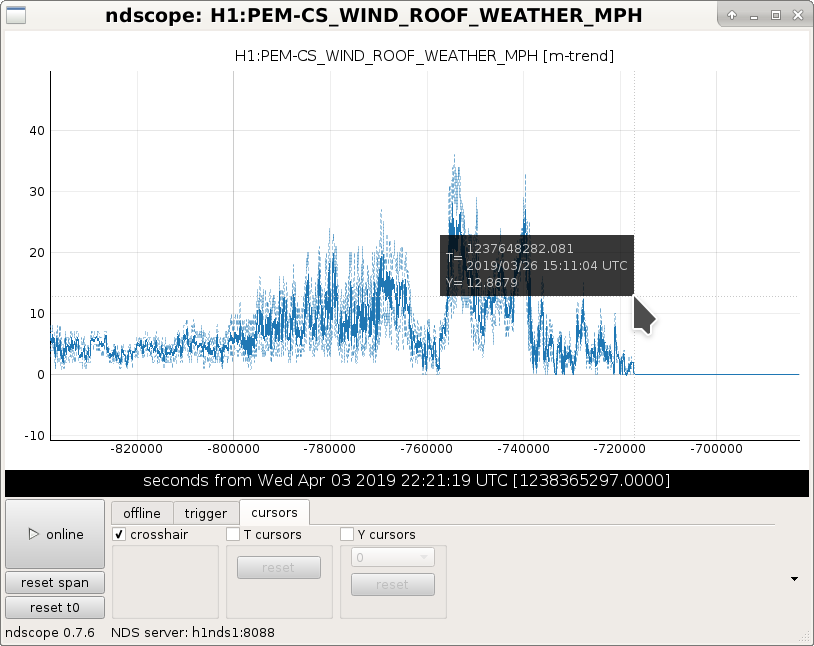Switch to the trigger tab
Viewport: 814px width, 646px height.
click(206, 513)
